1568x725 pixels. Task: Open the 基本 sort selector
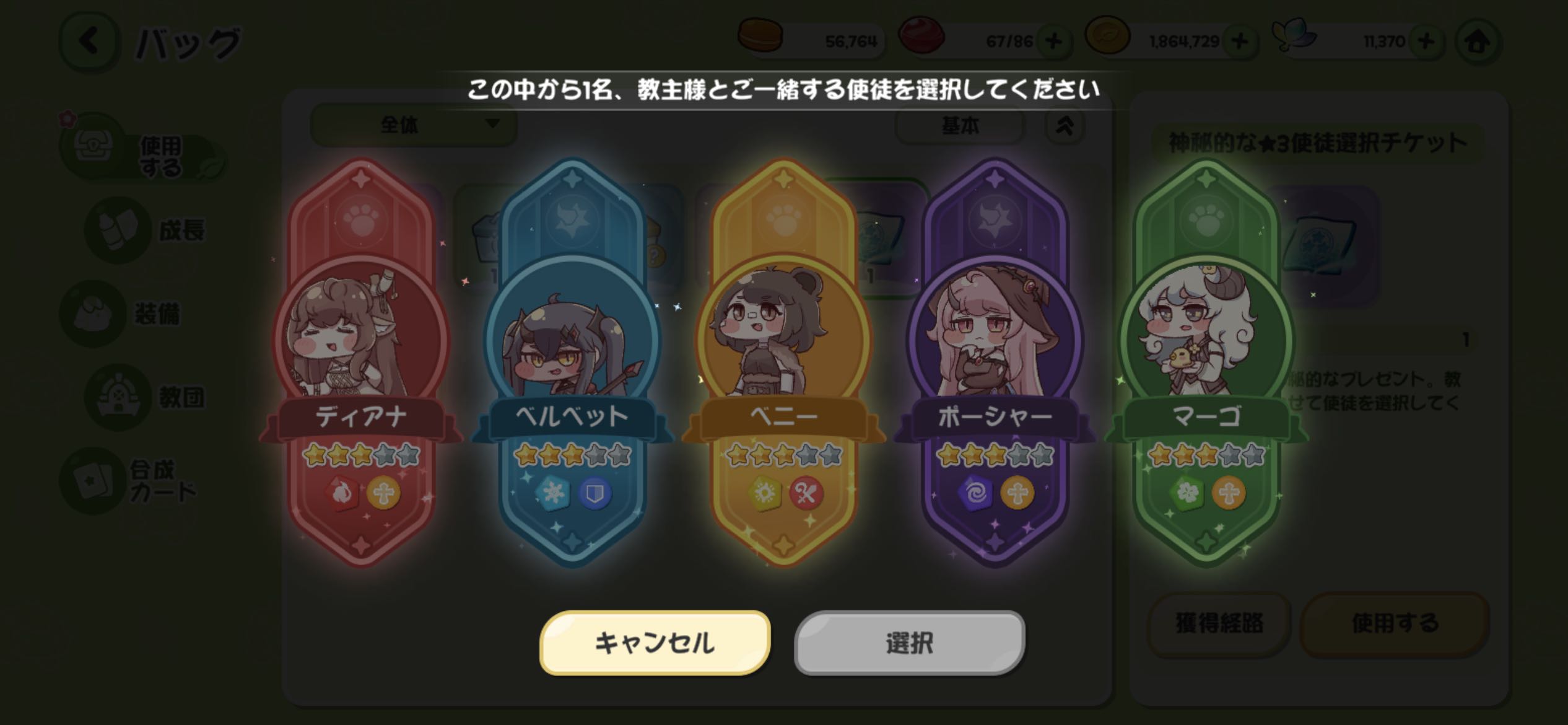click(960, 126)
